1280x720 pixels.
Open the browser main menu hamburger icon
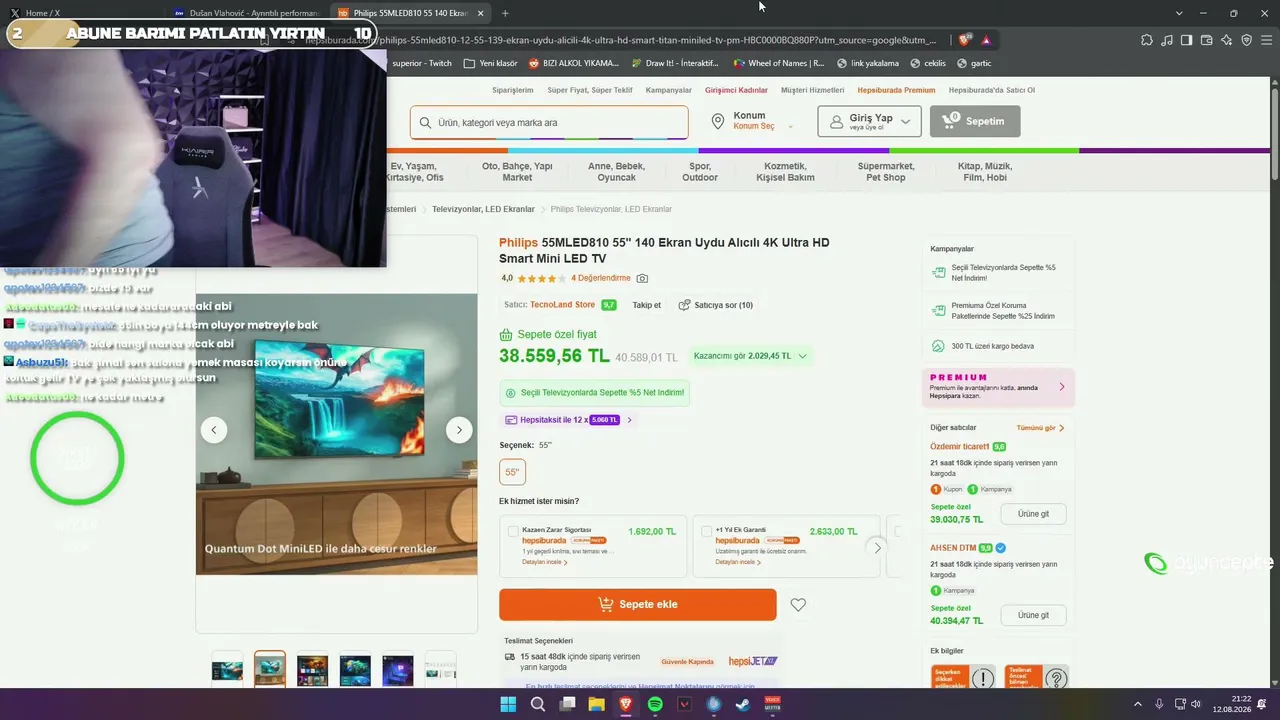click(1266, 40)
